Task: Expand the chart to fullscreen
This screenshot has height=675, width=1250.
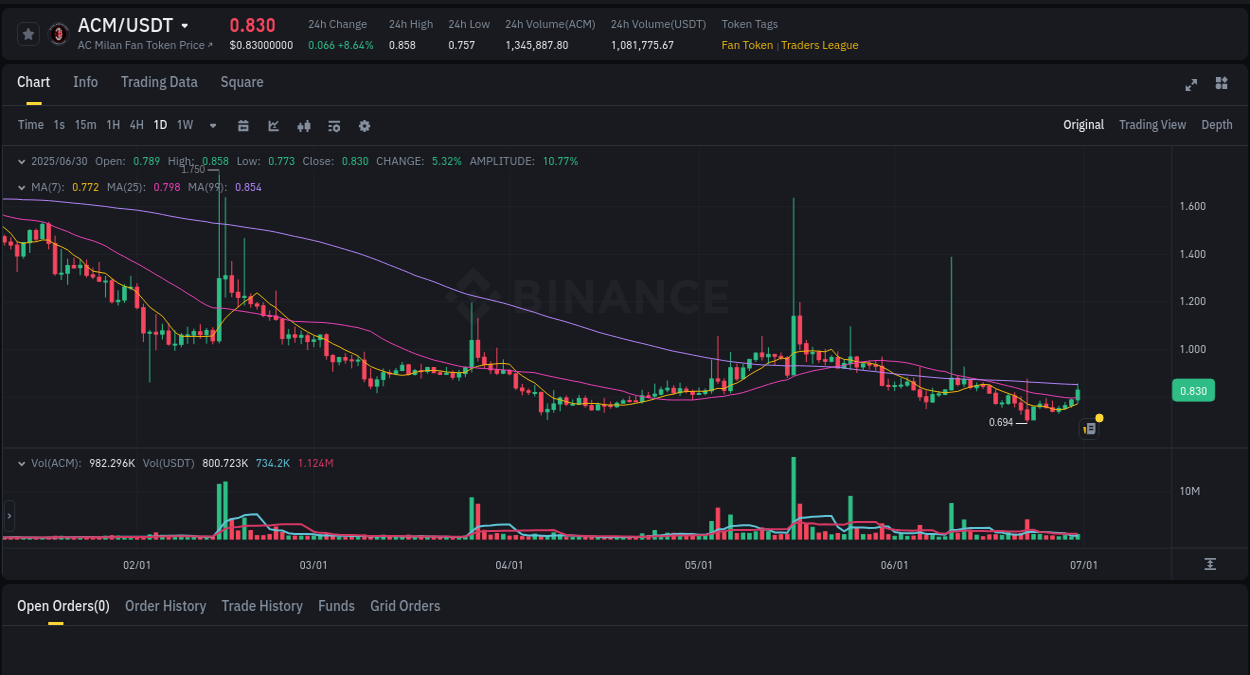Action: tap(1191, 85)
